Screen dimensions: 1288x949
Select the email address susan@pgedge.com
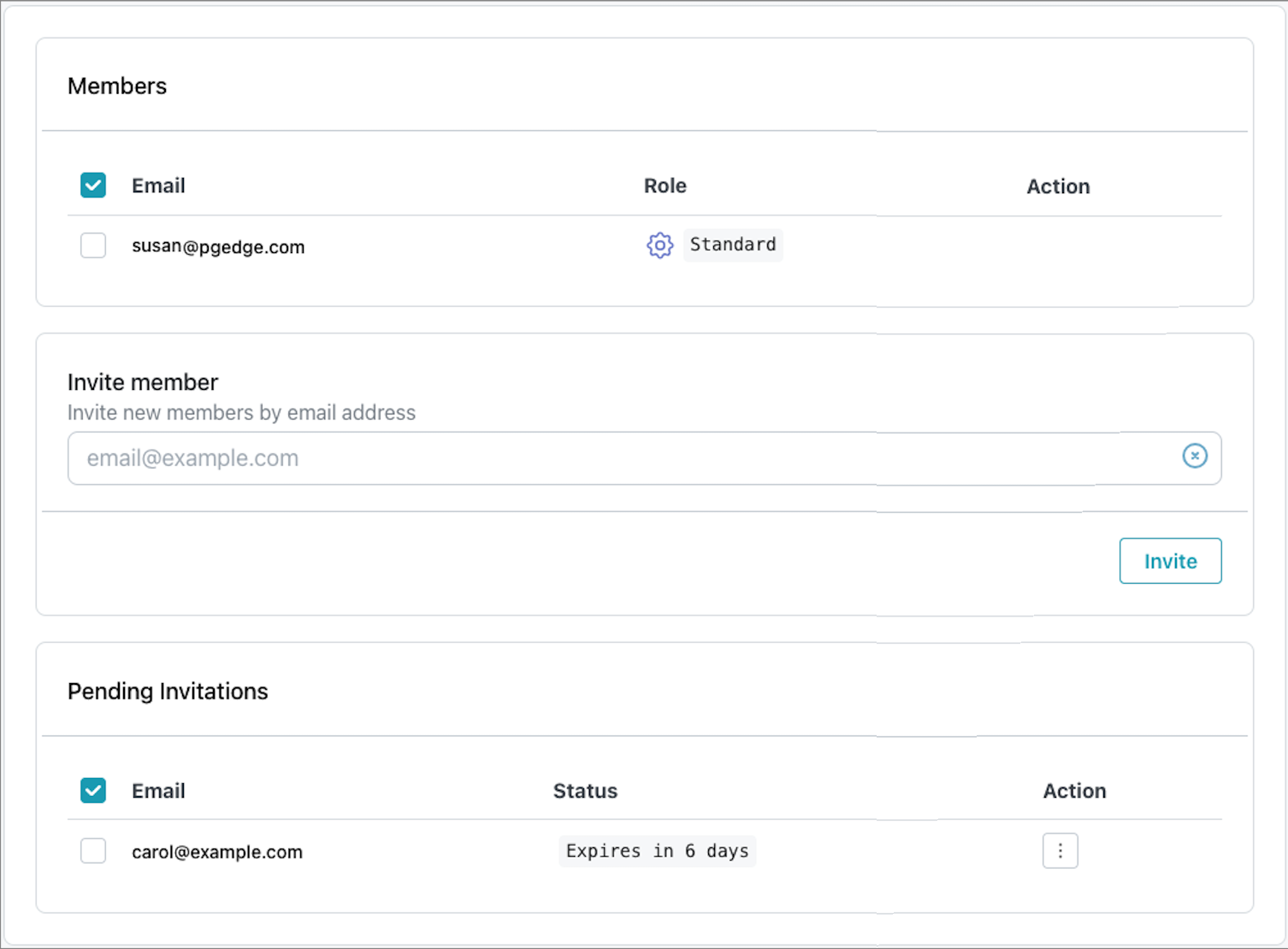pyautogui.click(x=218, y=246)
